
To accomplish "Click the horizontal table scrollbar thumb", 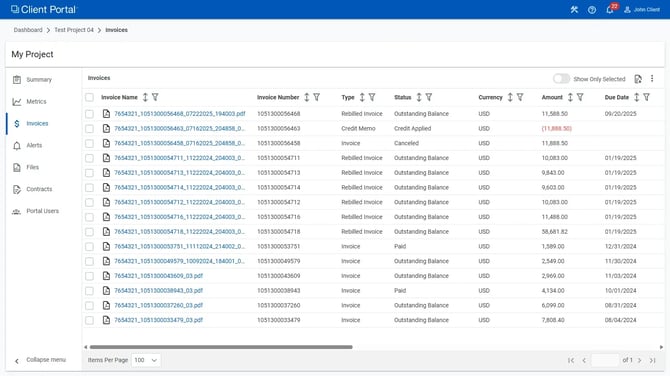I will click(221, 347).
